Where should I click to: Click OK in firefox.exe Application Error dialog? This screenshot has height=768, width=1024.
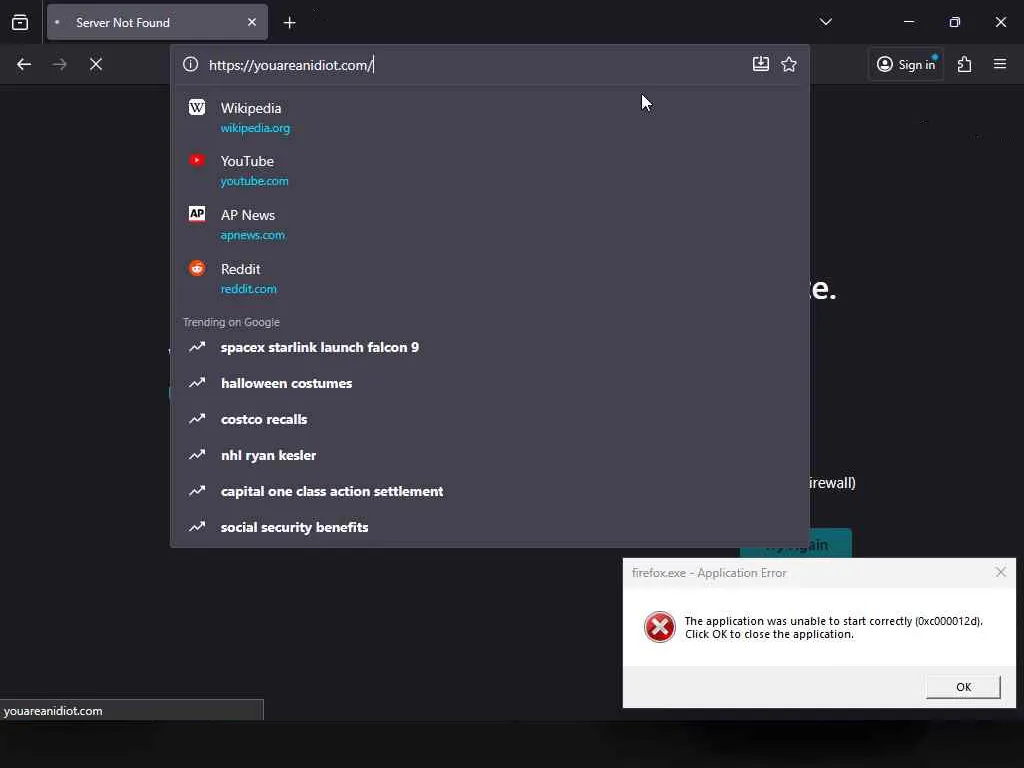(x=963, y=687)
